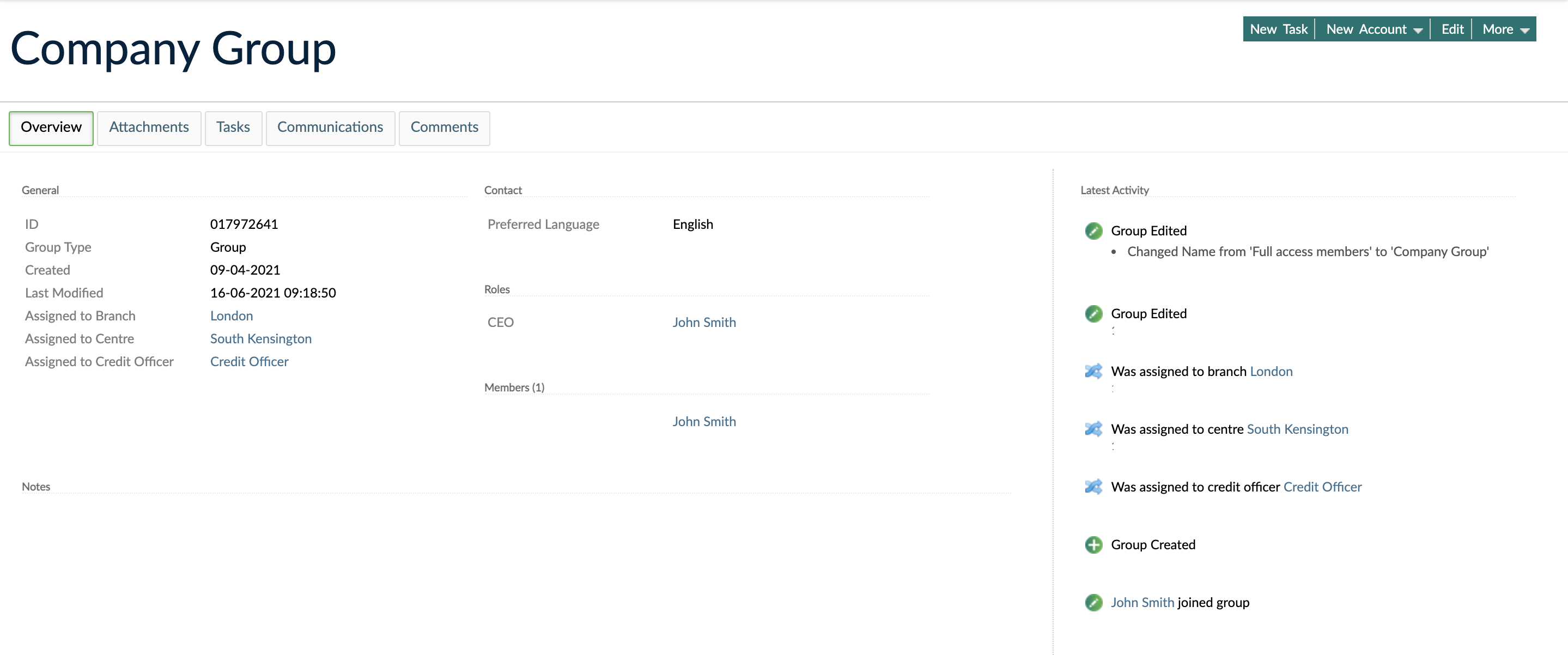Image resolution: width=1568 pixels, height=655 pixels.
Task: Click the assignment icon for centre South Kensington activity
Action: click(1093, 429)
